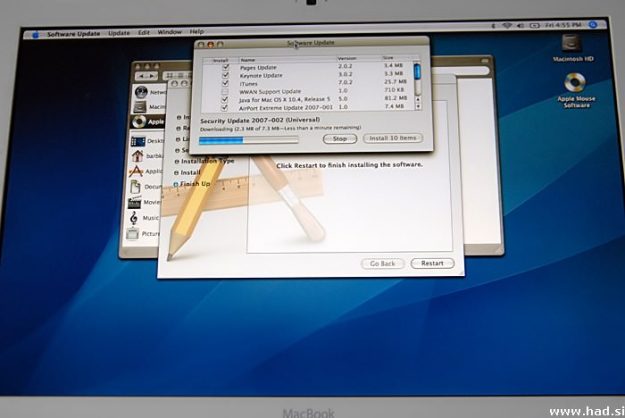The width and height of the screenshot is (625, 418).
Task: Open the Apple Mouse Software disc icon
Action: pyautogui.click(x=575, y=84)
